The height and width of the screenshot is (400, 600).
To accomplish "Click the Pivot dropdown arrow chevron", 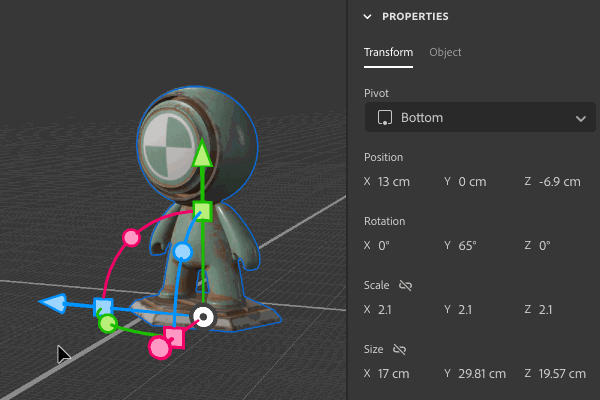I will pos(580,119).
